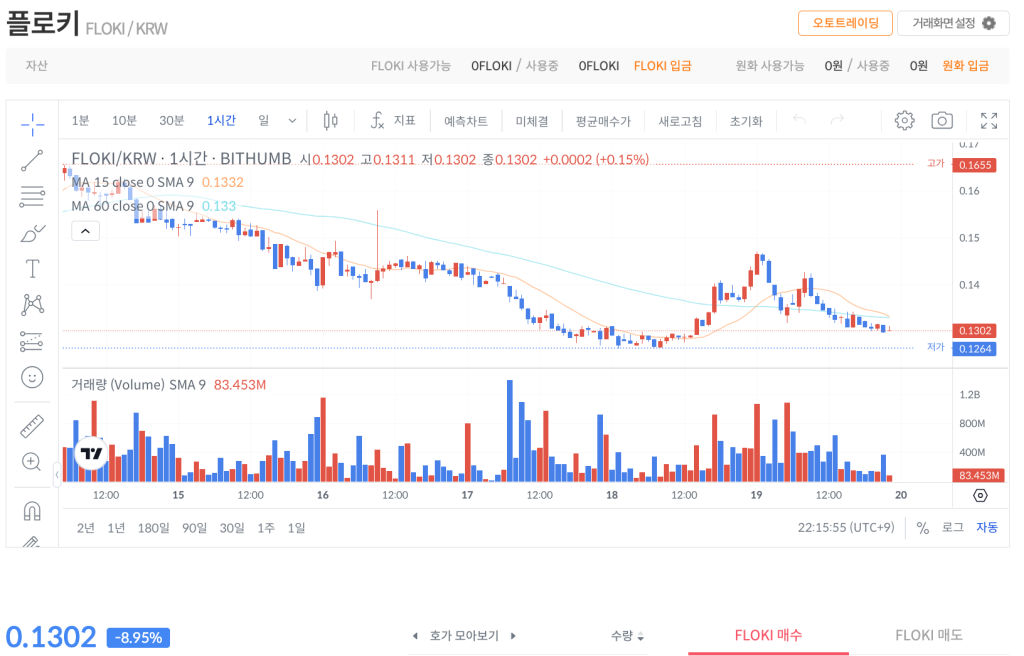Click the 오토트레이딩 button

tap(845, 23)
